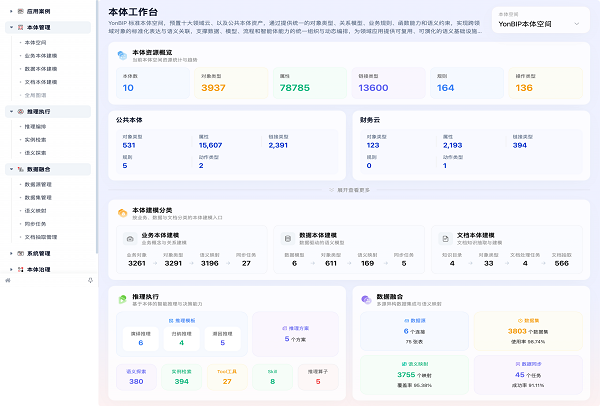Click the green 语义映射 card icon
The image size is (600, 406).
click(404, 364)
